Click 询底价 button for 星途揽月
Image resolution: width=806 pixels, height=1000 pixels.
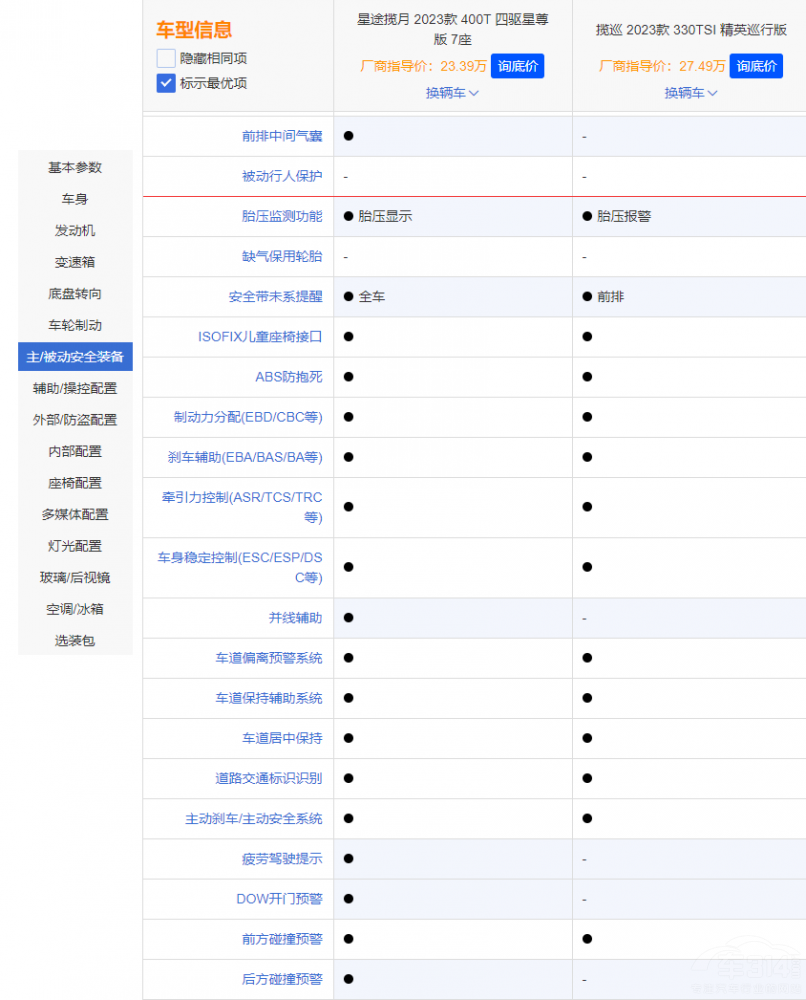tap(517, 66)
